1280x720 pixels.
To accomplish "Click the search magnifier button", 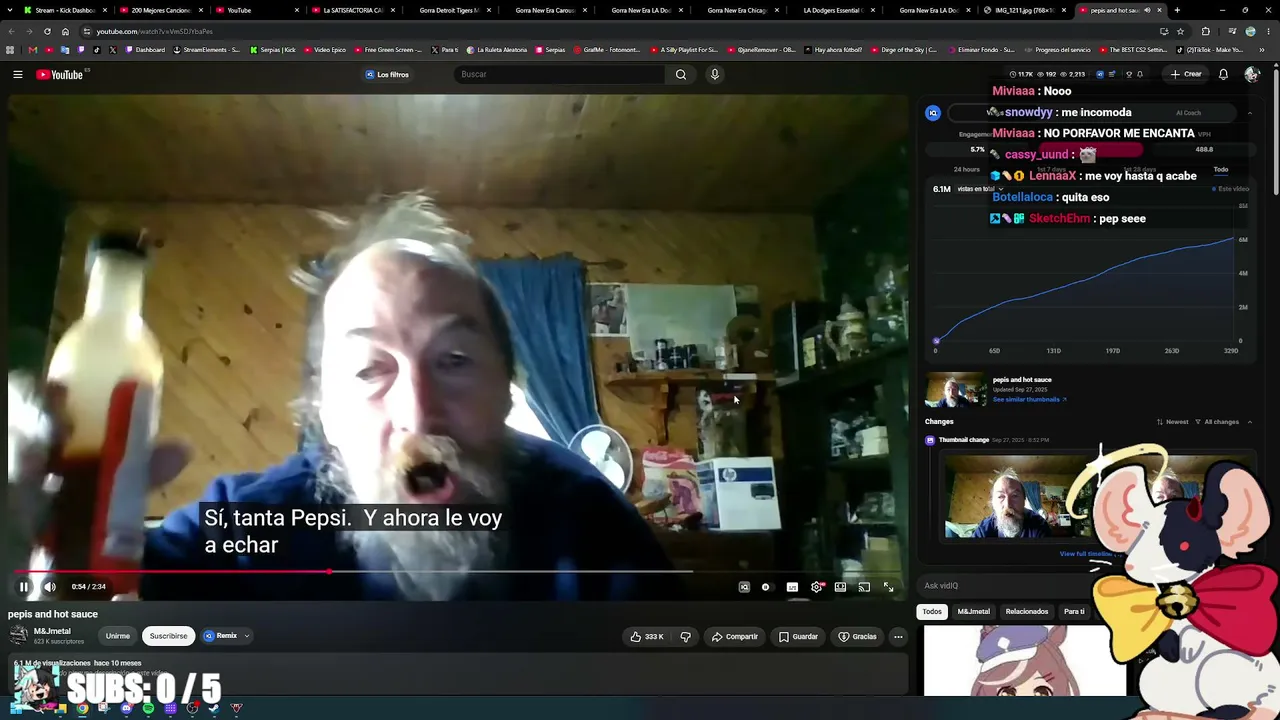I will pyautogui.click(x=681, y=74).
